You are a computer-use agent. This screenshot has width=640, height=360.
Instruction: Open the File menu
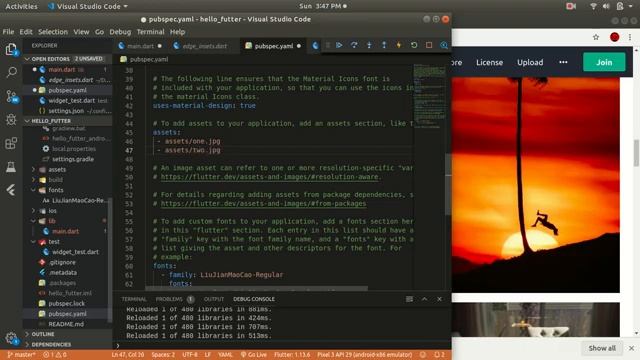point(8,32)
